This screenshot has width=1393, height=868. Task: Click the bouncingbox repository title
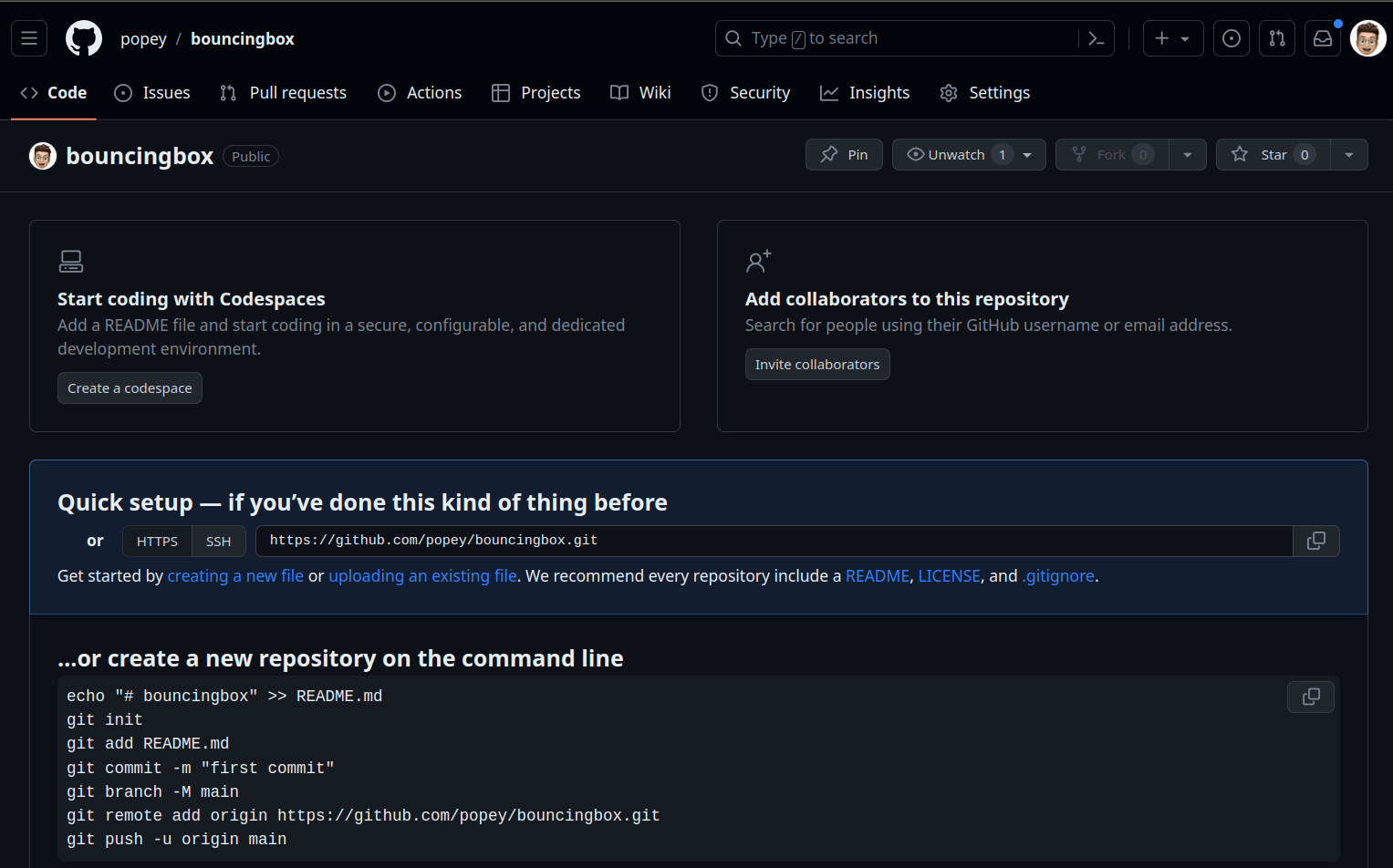[140, 156]
